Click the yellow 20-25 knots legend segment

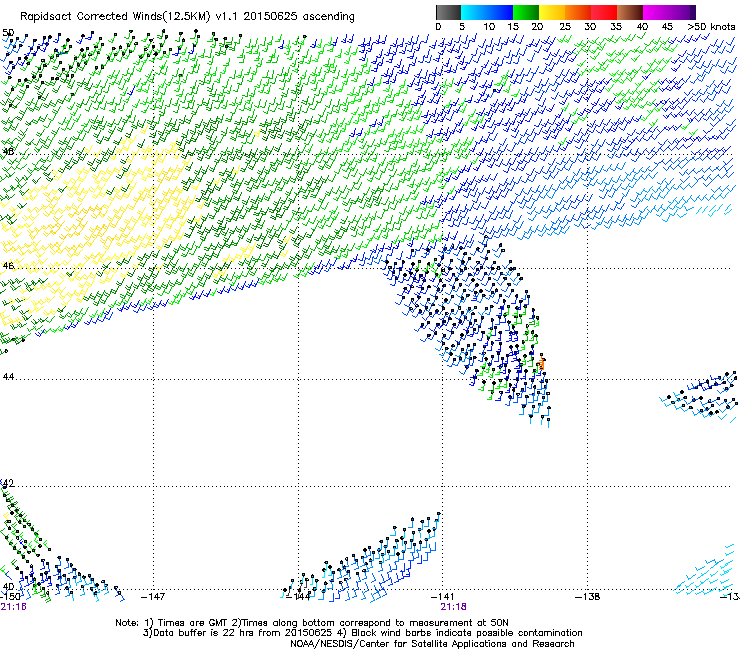click(x=552, y=12)
